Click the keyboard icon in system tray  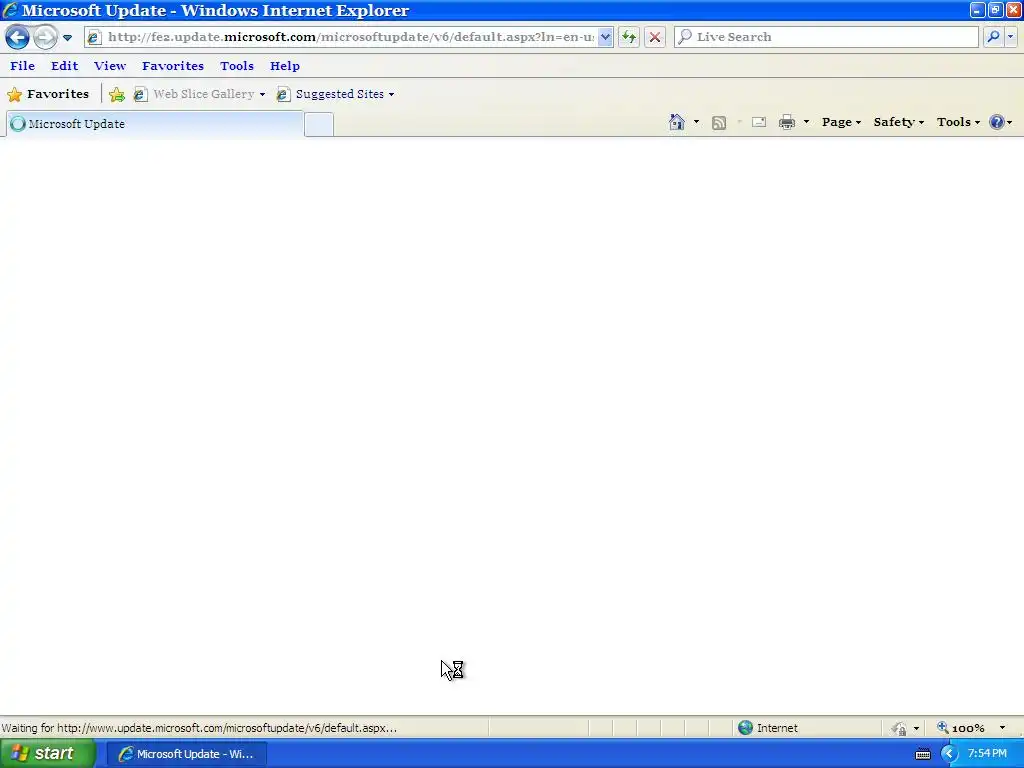click(x=923, y=754)
